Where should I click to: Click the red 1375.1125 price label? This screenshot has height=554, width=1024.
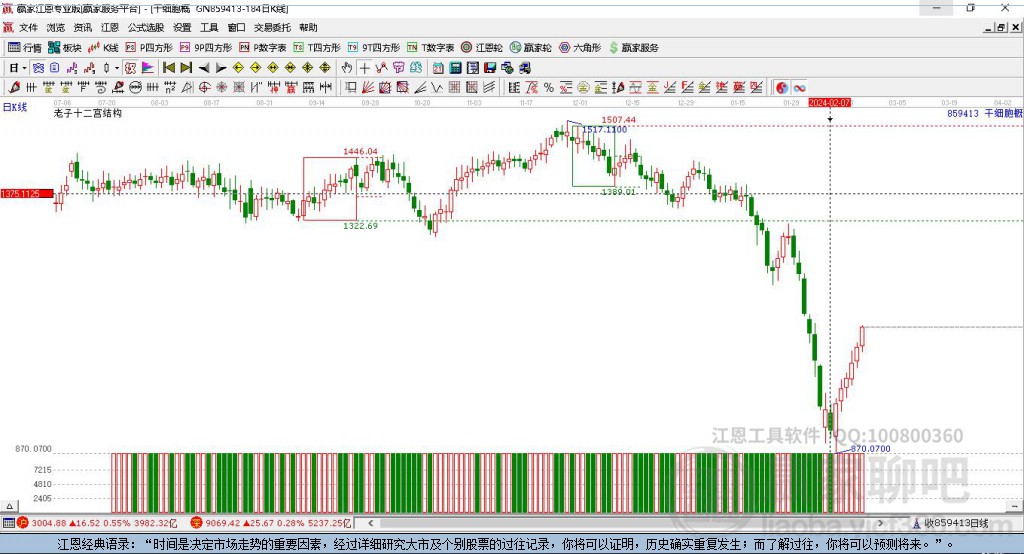tap(26, 193)
